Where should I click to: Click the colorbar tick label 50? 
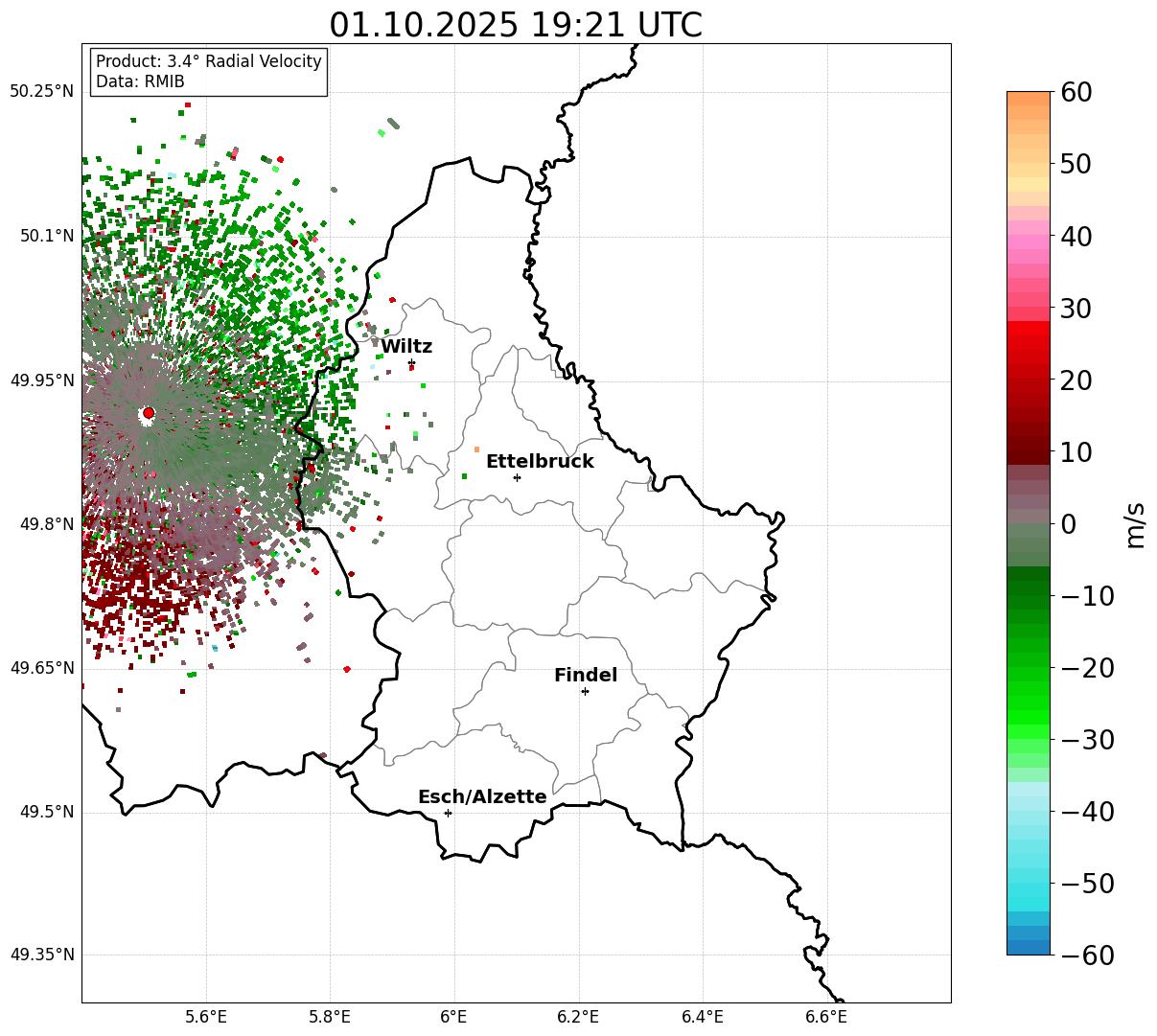point(1075,164)
